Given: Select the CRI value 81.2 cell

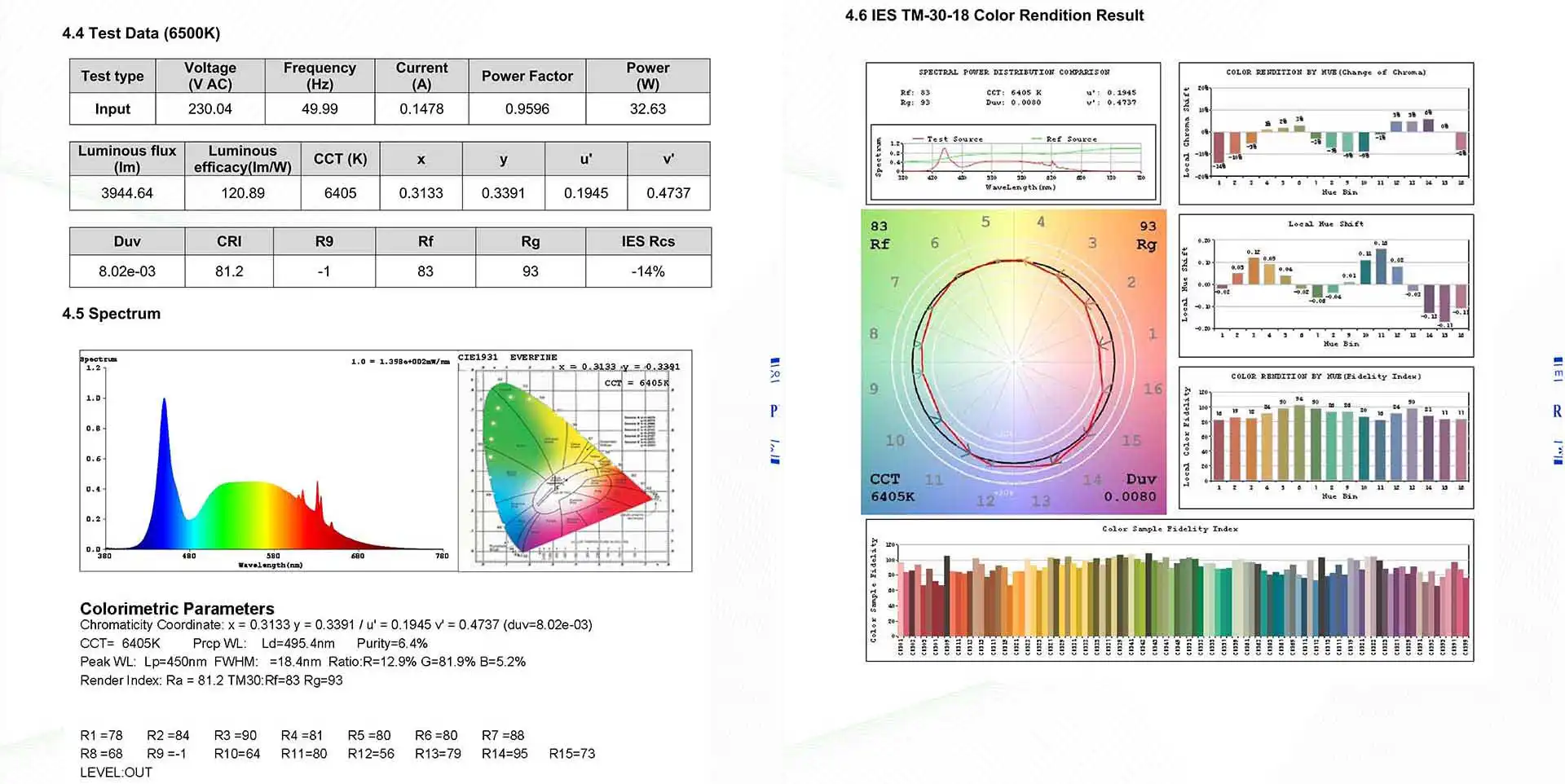Looking at the screenshot, I should [x=229, y=271].
